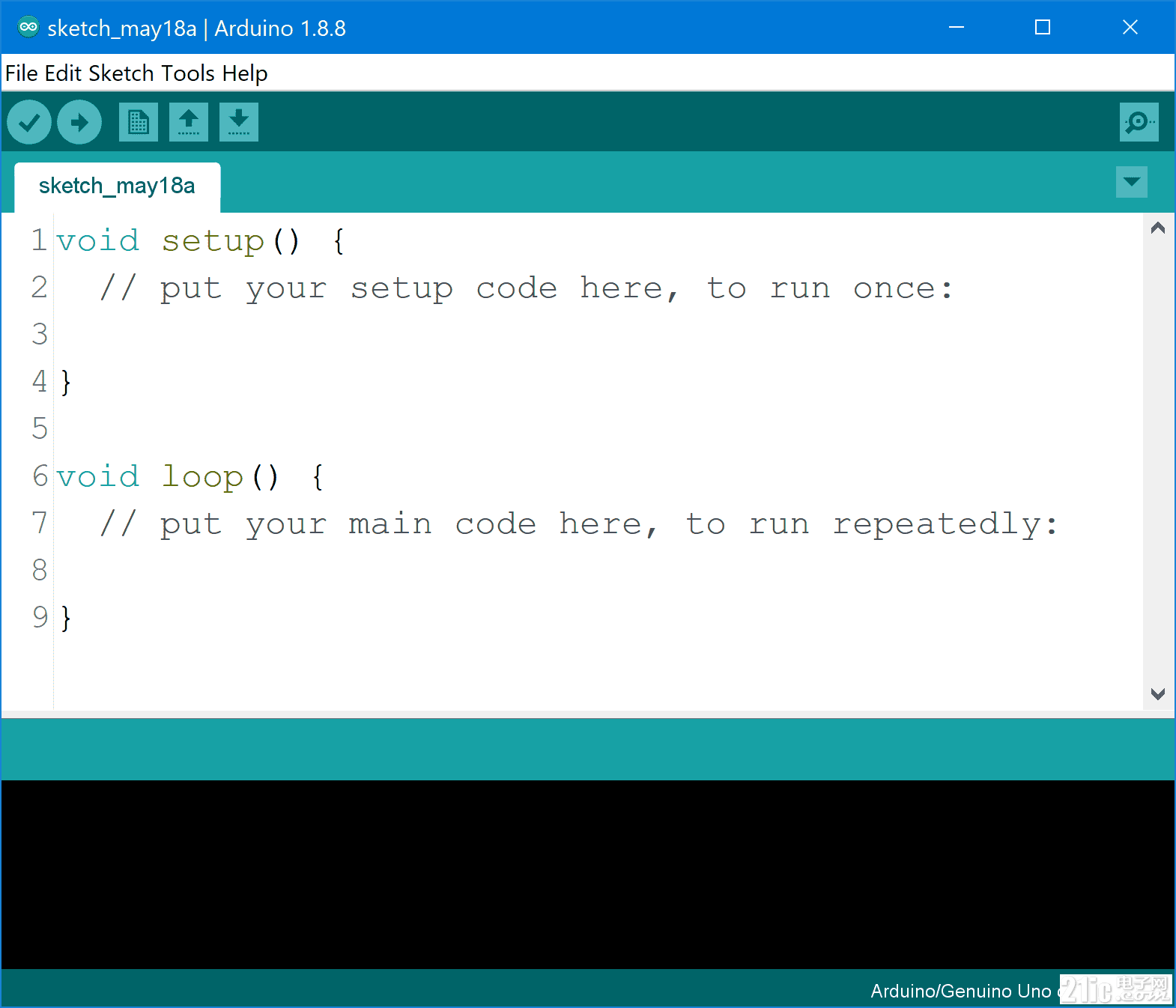Click the 'put your main code here' comment
The width and height of the screenshot is (1176, 1008).
(579, 525)
